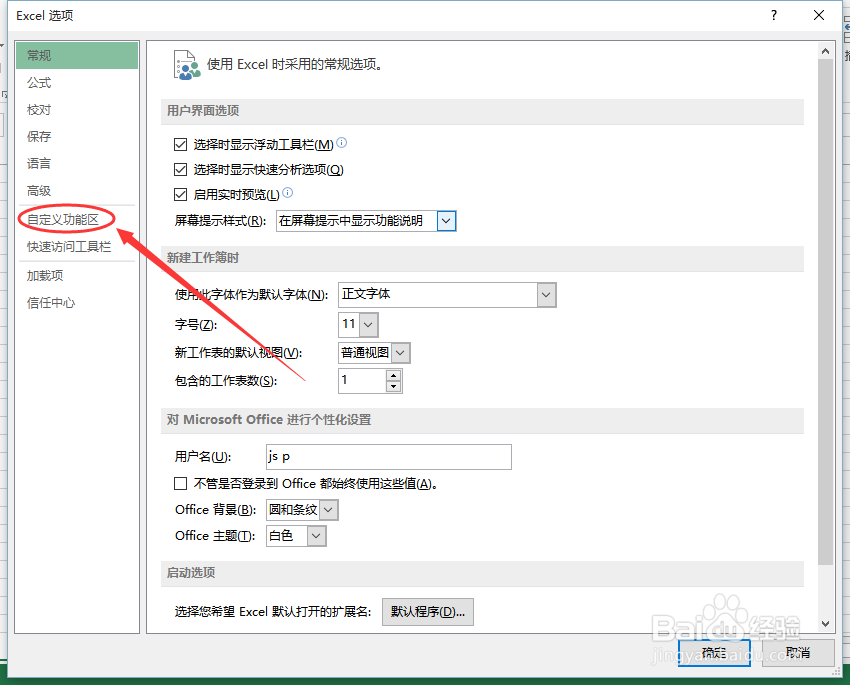Open the 信任中心 category
This screenshot has width=850, height=685.
(77, 302)
